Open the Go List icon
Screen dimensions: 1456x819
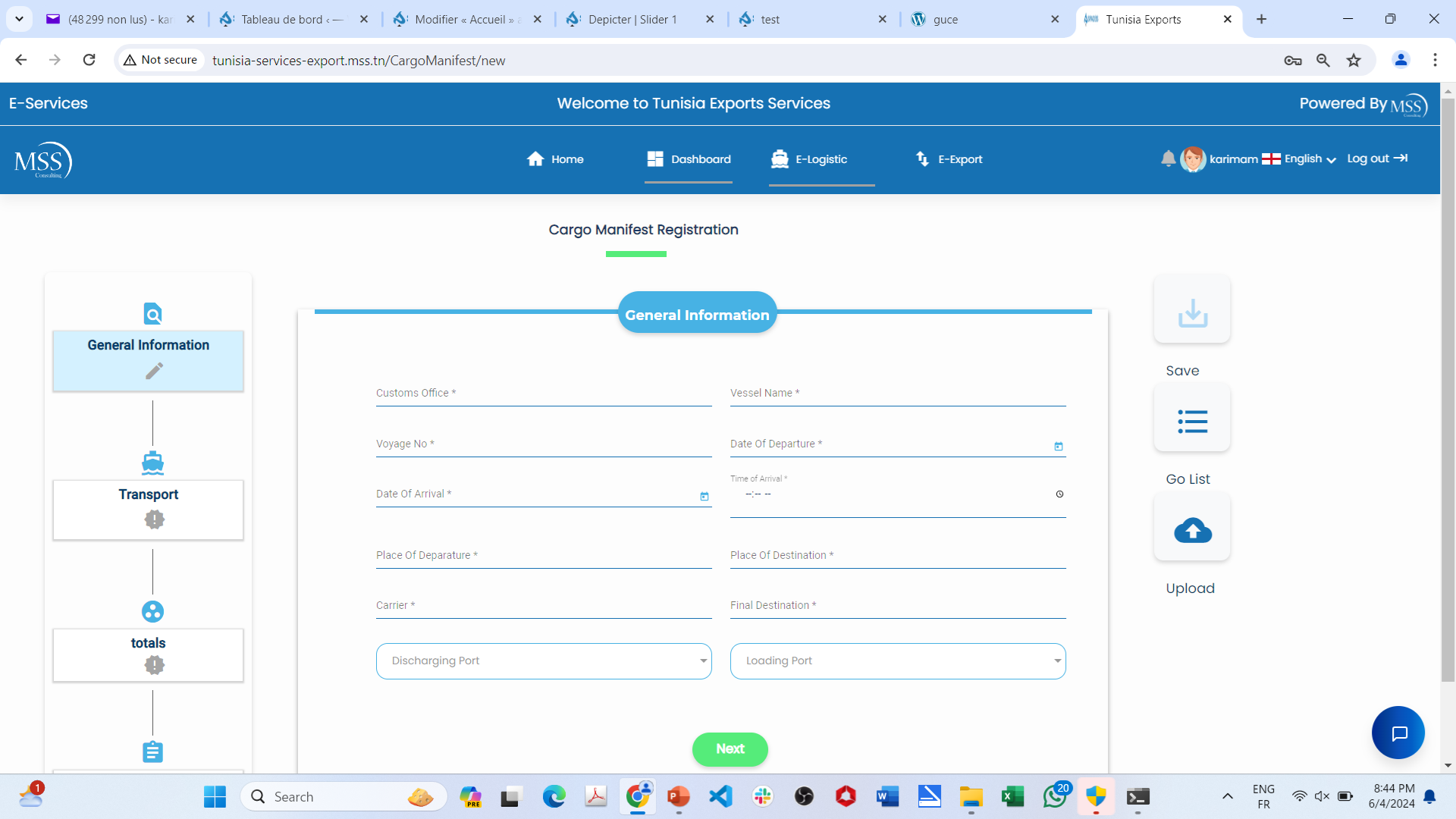(1192, 421)
